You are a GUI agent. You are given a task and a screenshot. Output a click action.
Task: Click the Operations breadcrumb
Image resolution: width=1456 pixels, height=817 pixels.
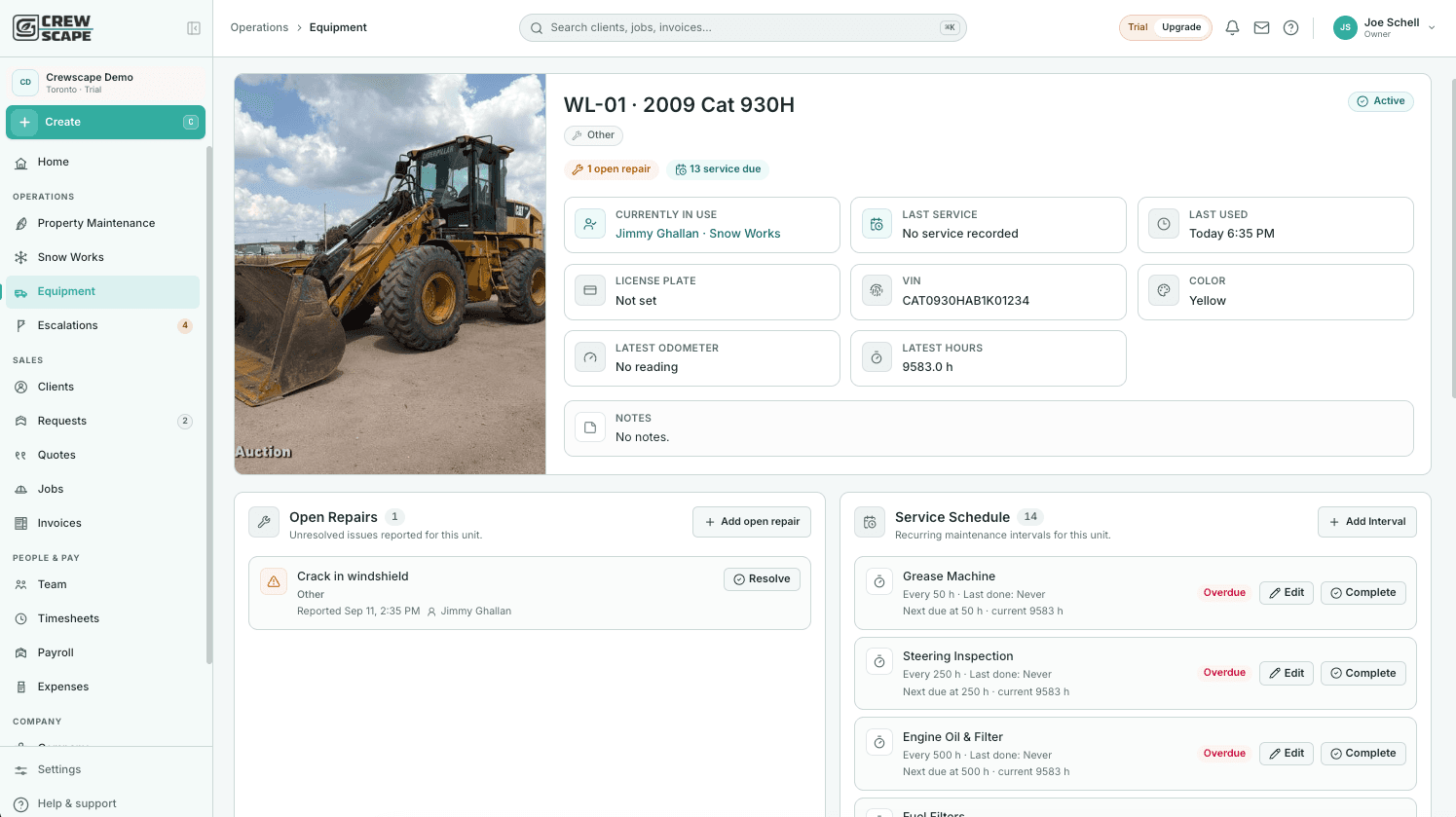pyautogui.click(x=259, y=27)
